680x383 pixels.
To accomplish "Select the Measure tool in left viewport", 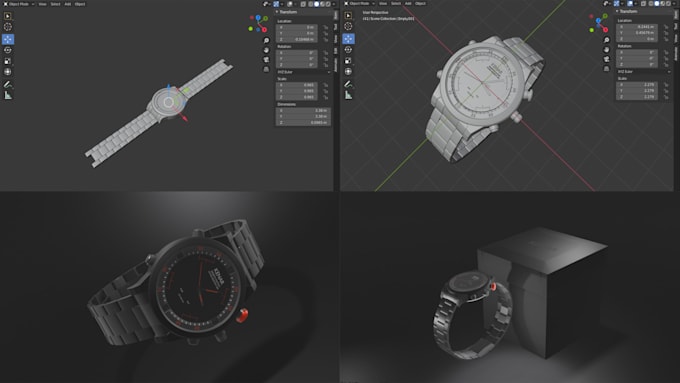I will click(8, 95).
